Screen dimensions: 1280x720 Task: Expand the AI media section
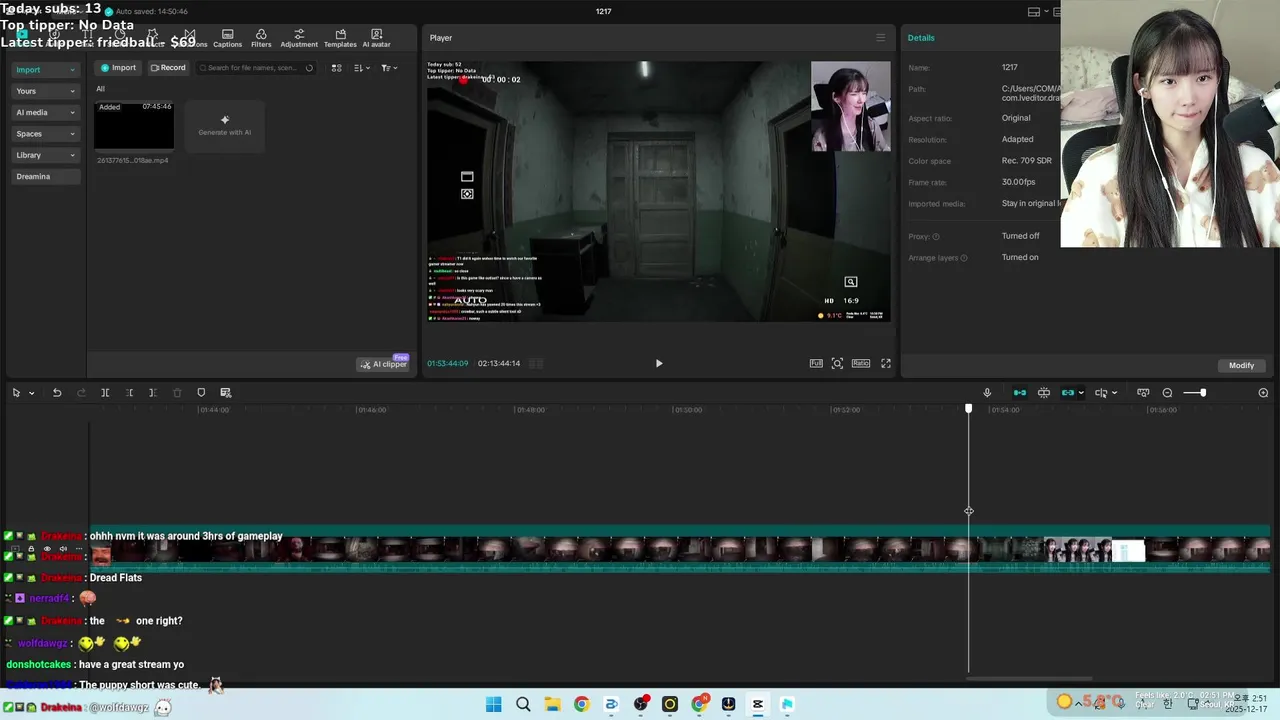tap(45, 112)
